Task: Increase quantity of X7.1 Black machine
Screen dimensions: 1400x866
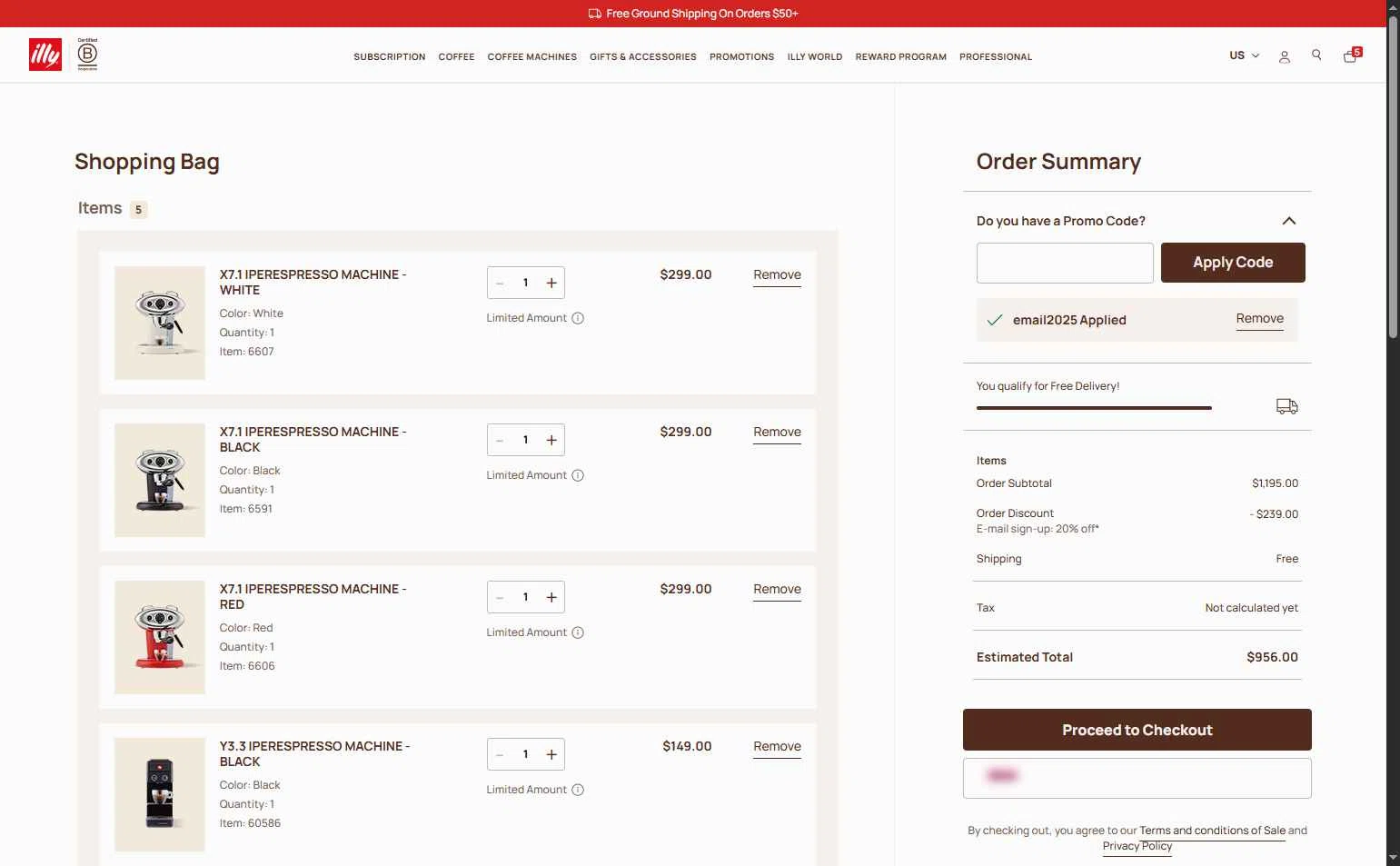Action: (551, 440)
